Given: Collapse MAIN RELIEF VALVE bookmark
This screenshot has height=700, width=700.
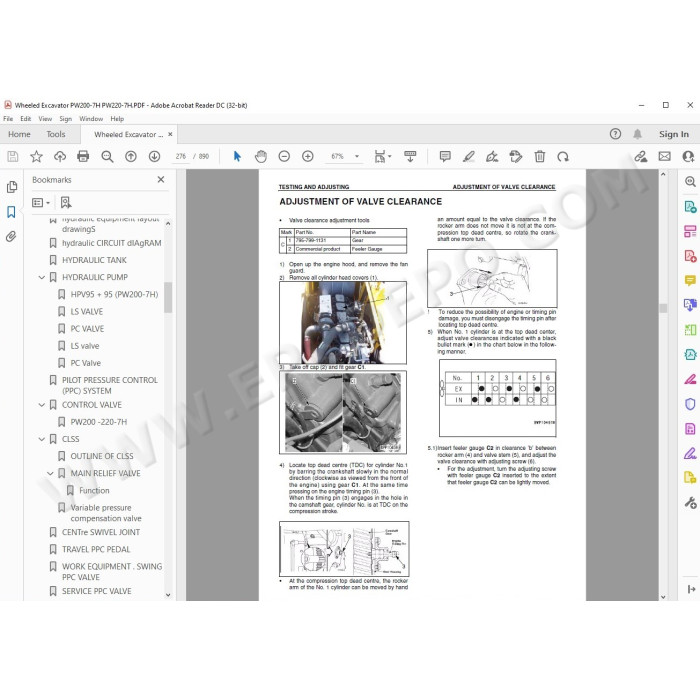Looking at the screenshot, I should [50, 473].
